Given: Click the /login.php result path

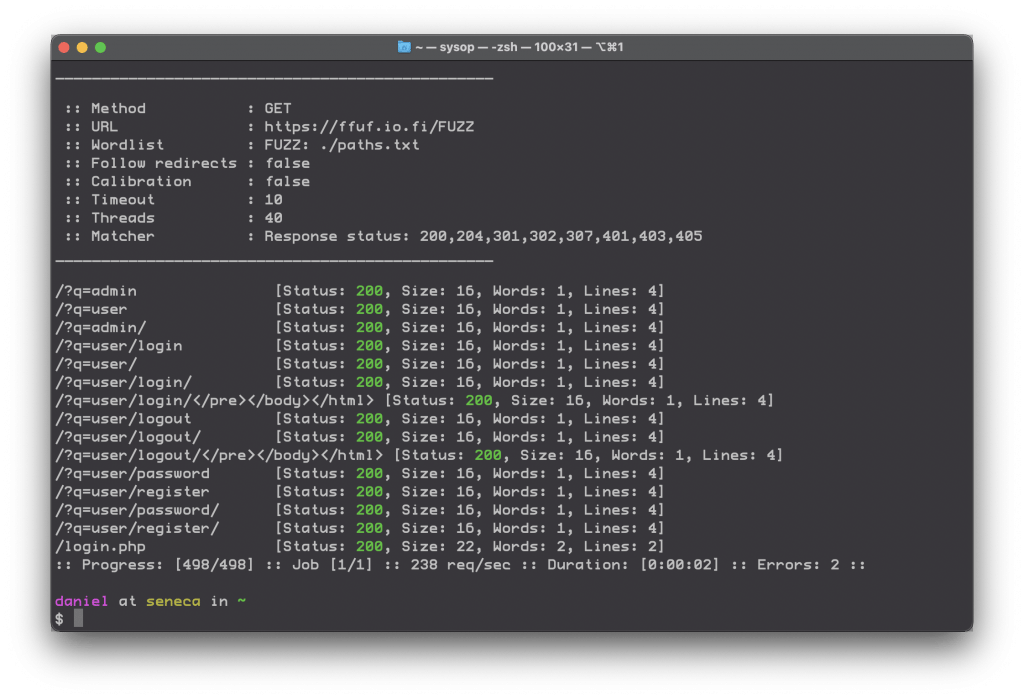Looking at the screenshot, I should [x=101, y=547].
